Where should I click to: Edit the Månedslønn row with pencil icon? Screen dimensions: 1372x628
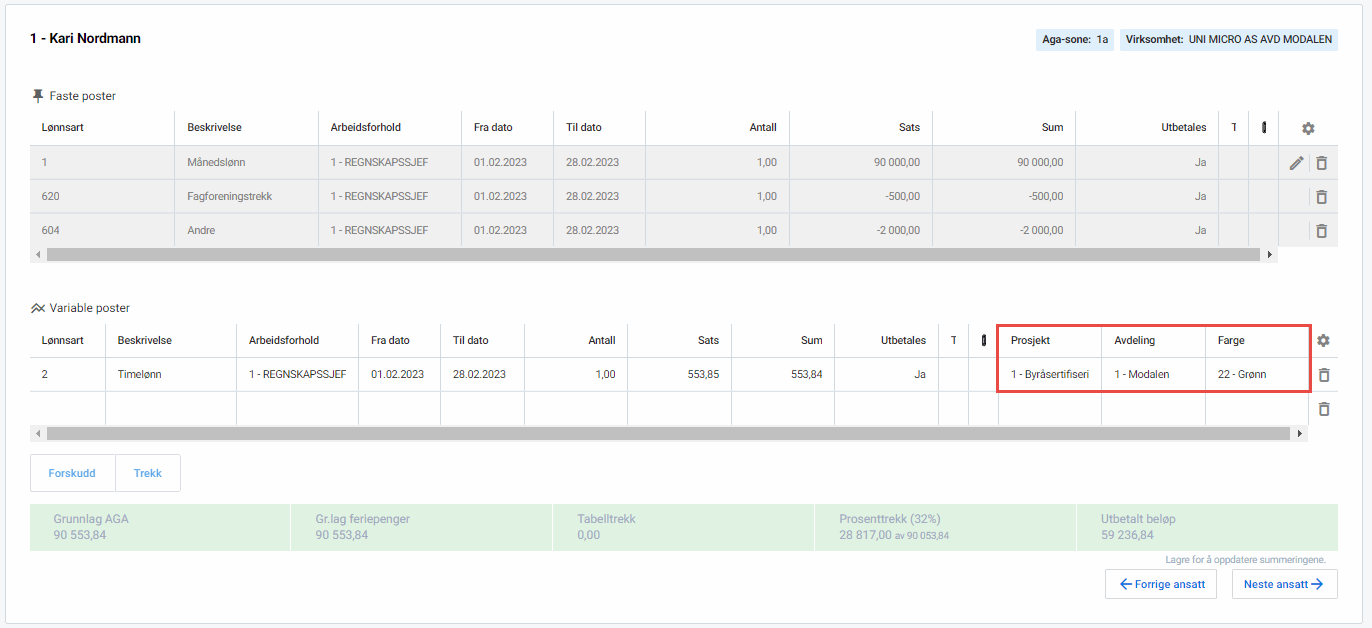[x=1296, y=163]
